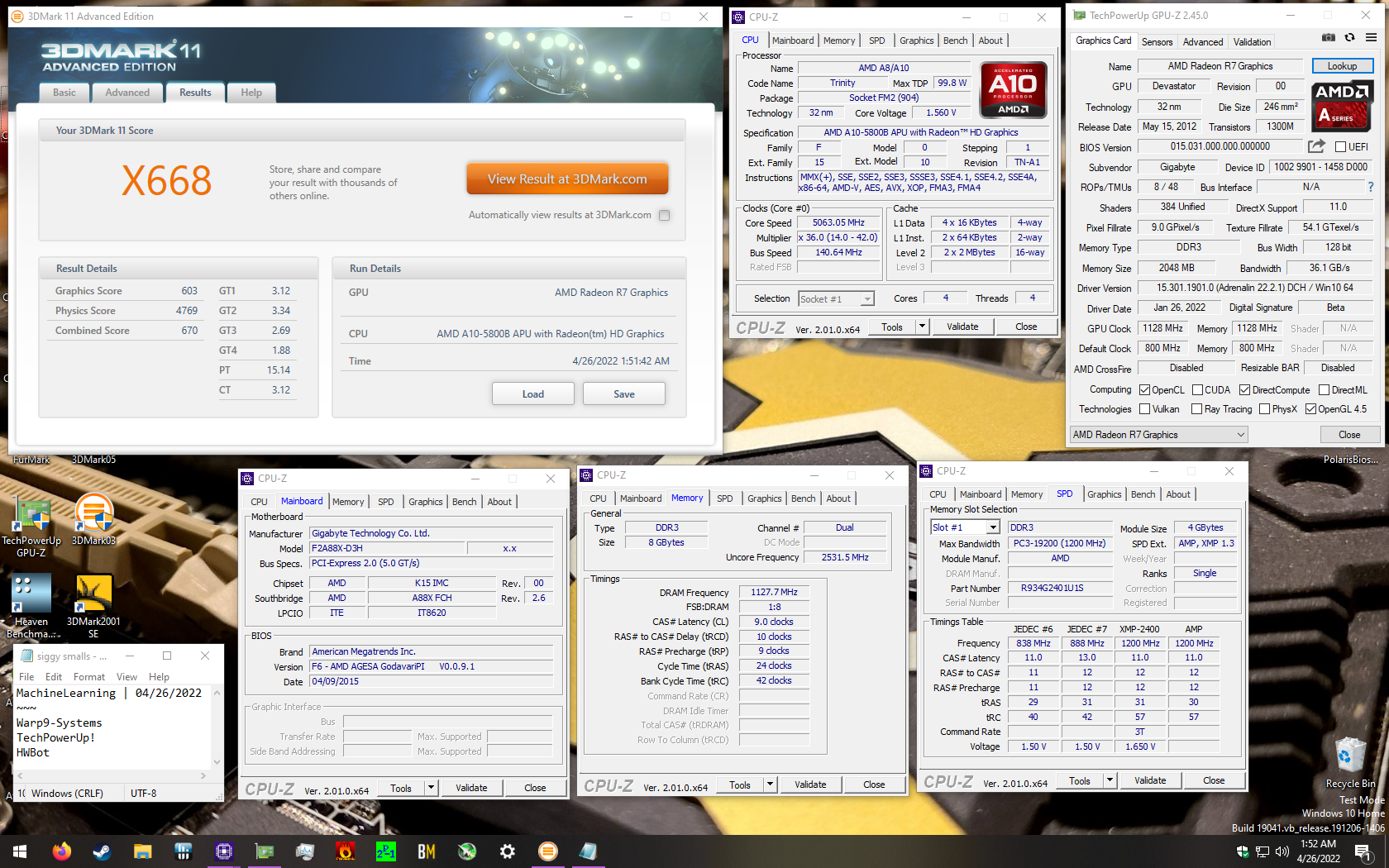Open the Socket #1 selection dropdown
The height and width of the screenshot is (868, 1389).
pyautogui.click(x=836, y=299)
